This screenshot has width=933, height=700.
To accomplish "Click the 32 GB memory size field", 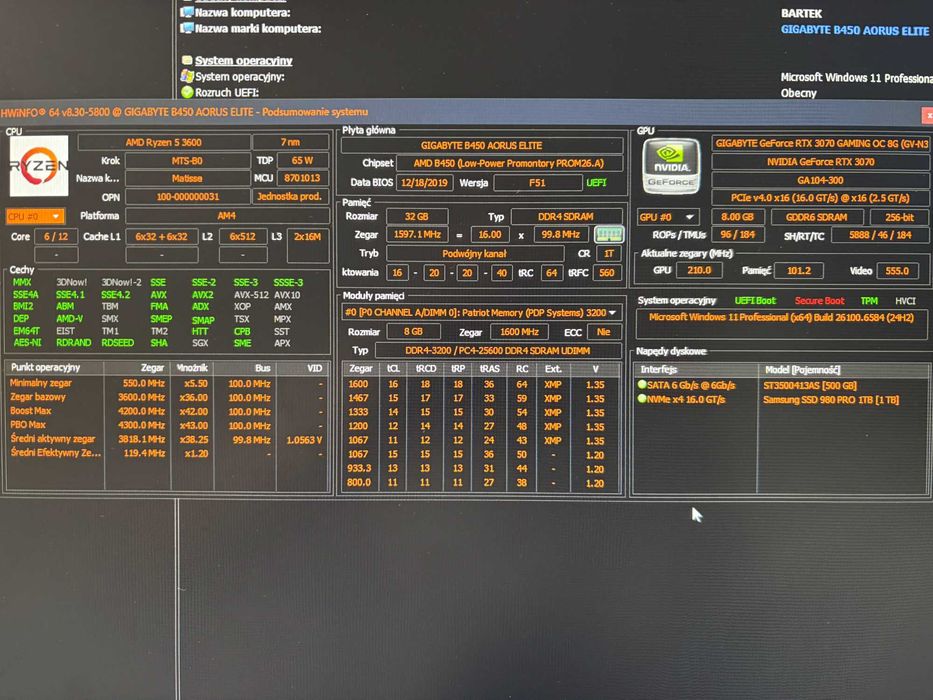I will [x=417, y=217].
